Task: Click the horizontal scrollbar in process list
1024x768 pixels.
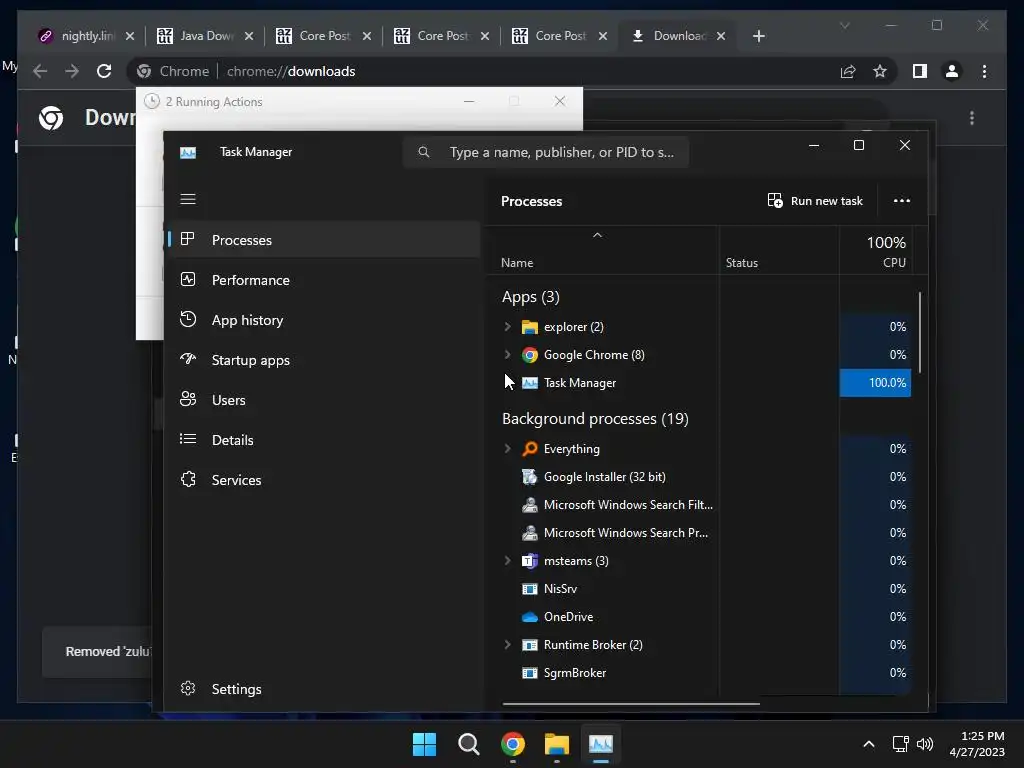Action: 631,704
